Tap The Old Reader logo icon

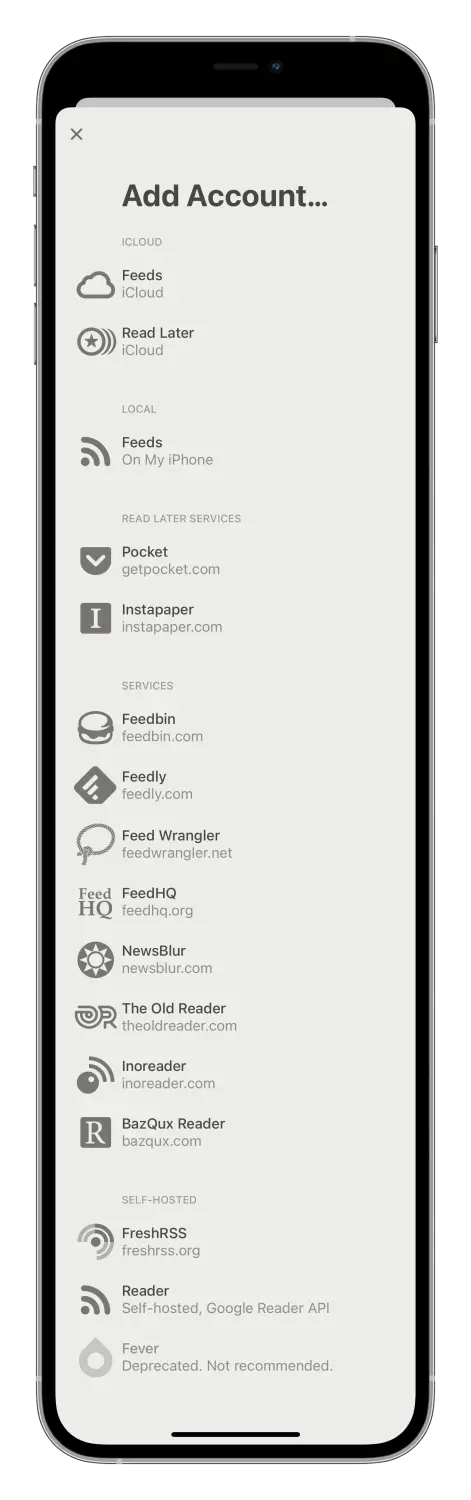(96, 1017)
